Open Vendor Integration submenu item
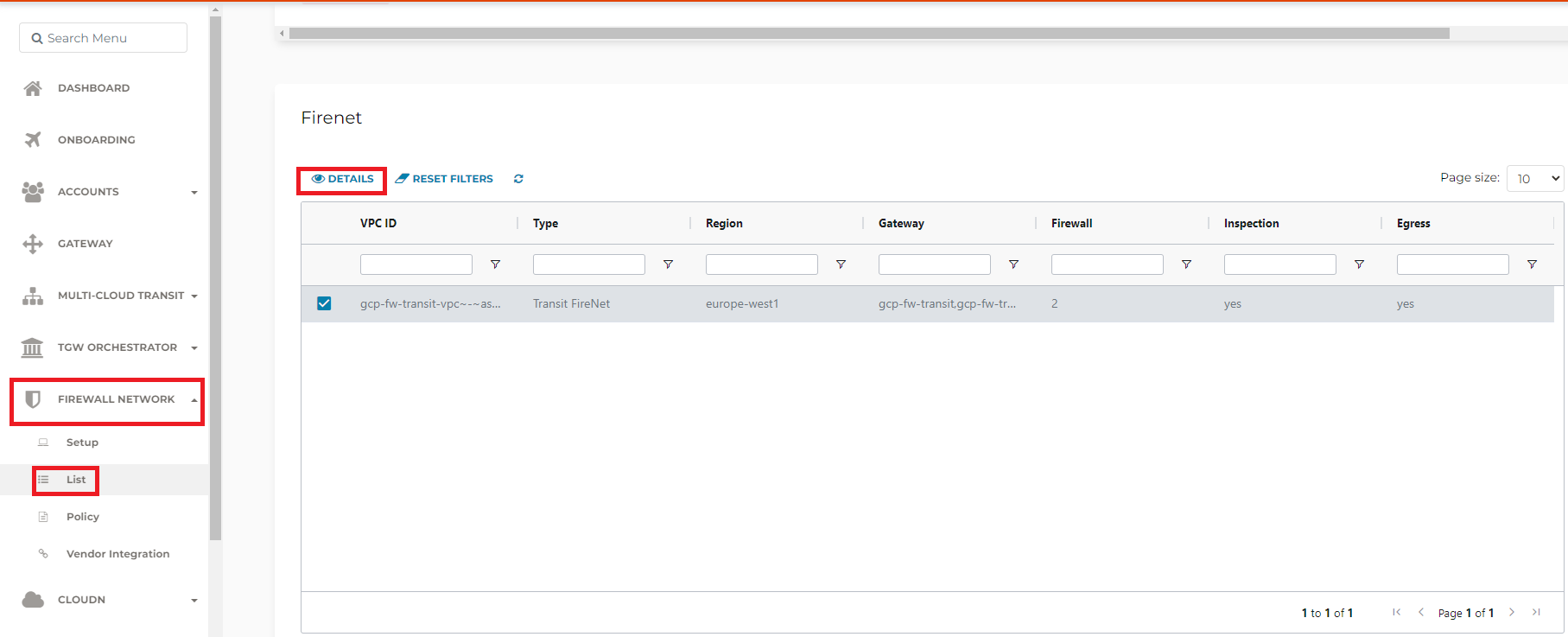The height and width of the screenshot is (637, 1568). point(117,554)
